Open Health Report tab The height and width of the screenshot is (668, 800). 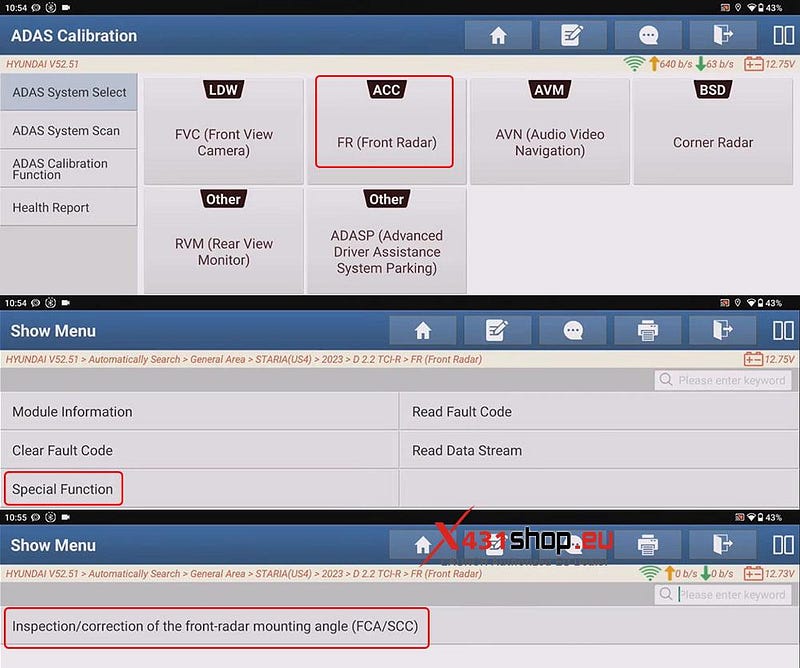tap(69, 207)
